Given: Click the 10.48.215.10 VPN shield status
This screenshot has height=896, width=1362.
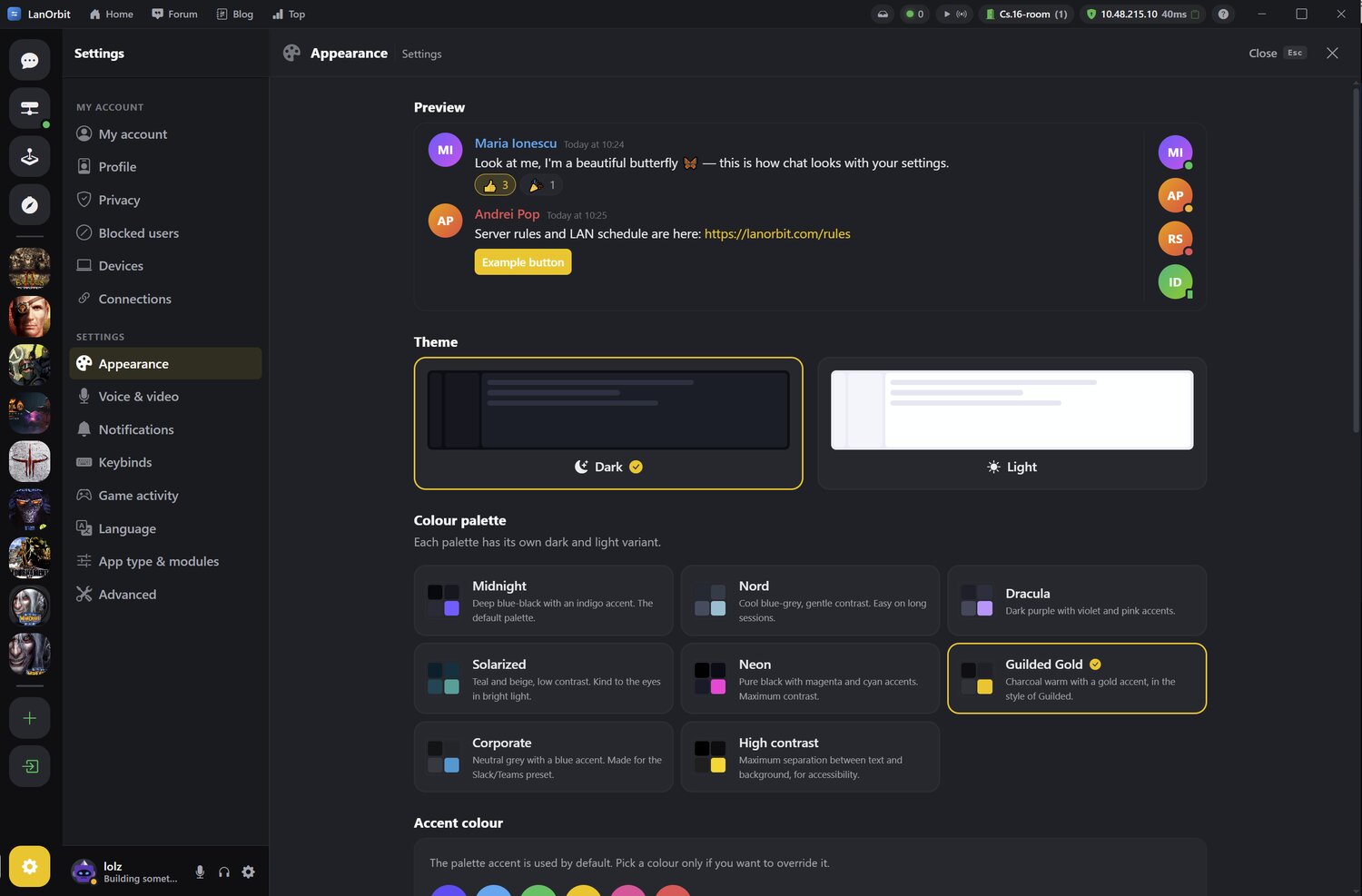Looking at the screenshot, I should coord(1143,14).
